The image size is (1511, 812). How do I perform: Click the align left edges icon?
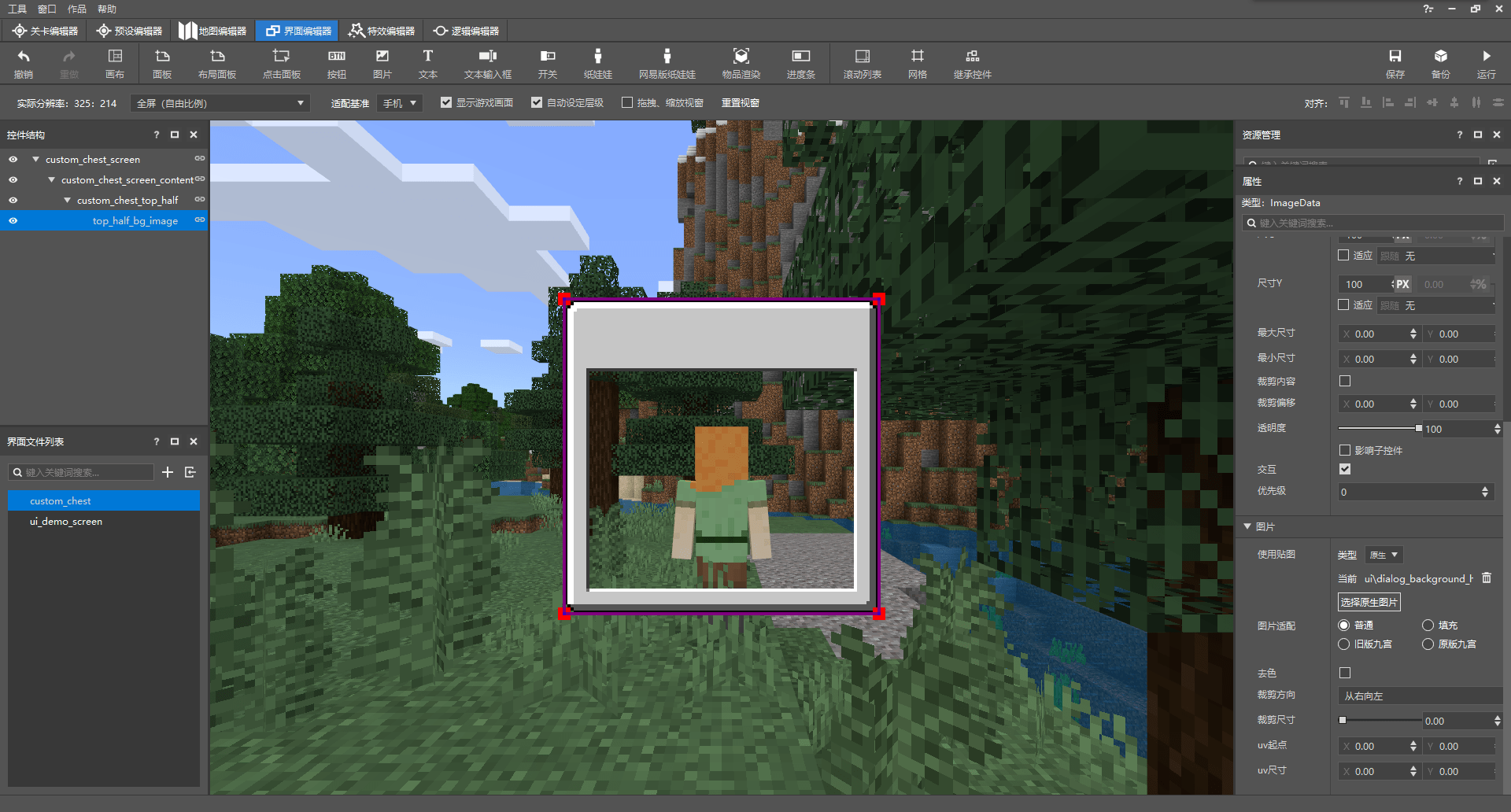tap(1388, 103)
